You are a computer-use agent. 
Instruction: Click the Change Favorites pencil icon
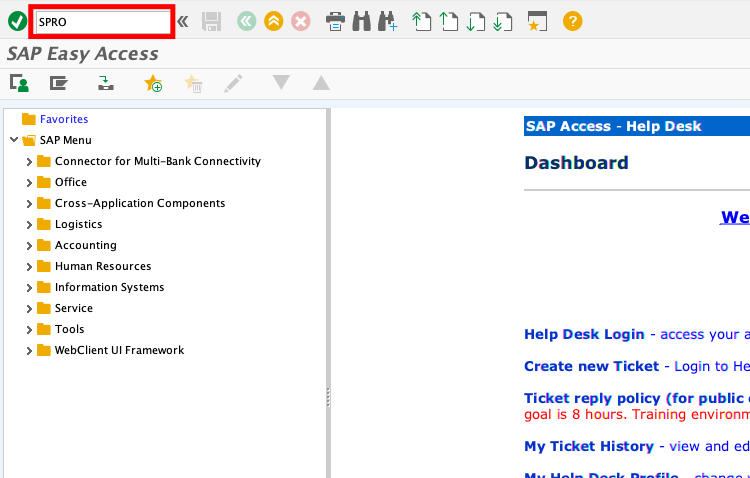(233, 83)
